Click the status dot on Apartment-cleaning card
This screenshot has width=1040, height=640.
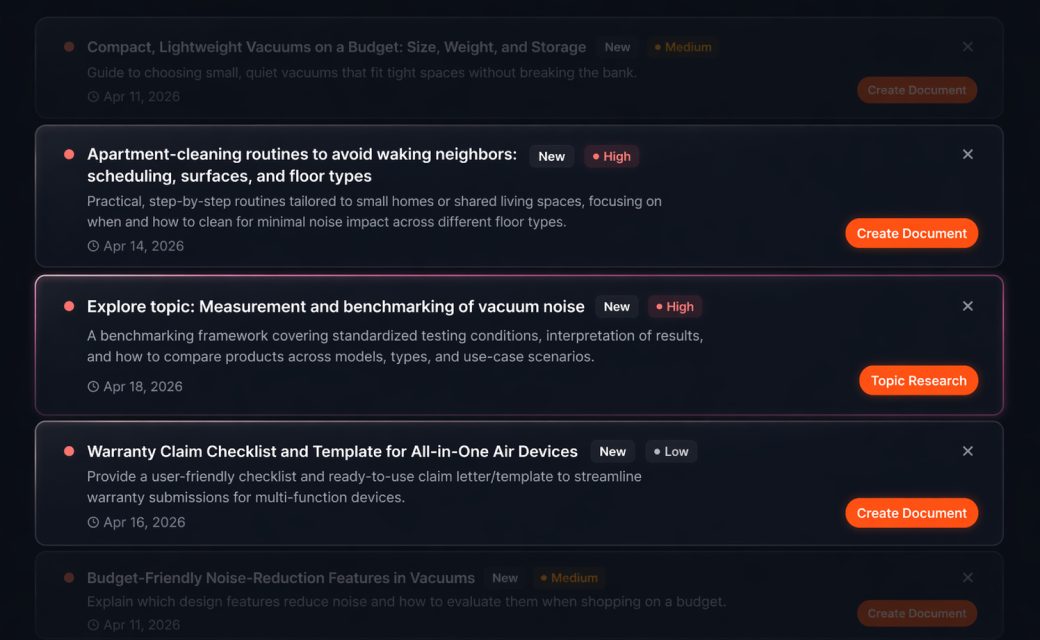click(x=69, y=155)
